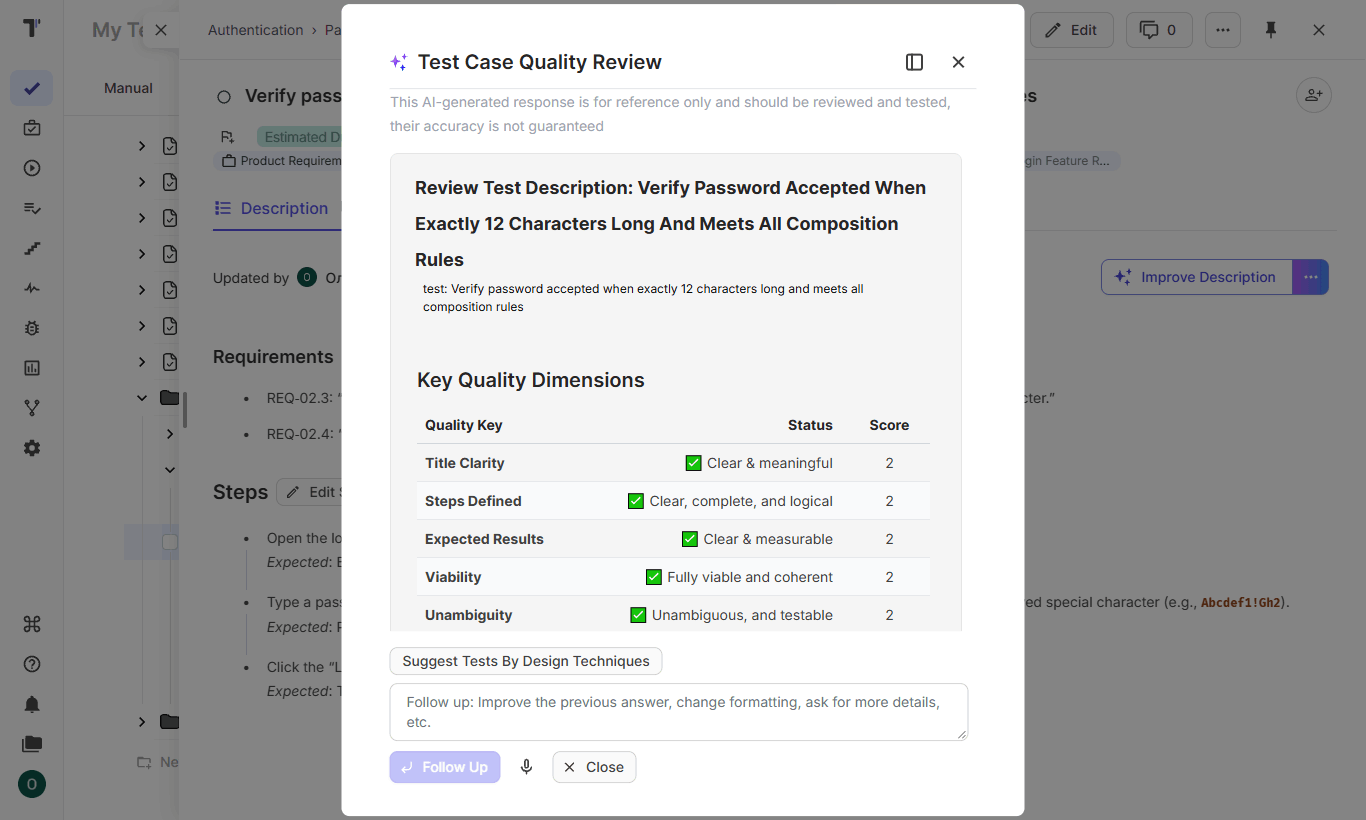Click the assign-user icon on test header
This screenshot has width=1366, height=820.
tap(1314, 95)
